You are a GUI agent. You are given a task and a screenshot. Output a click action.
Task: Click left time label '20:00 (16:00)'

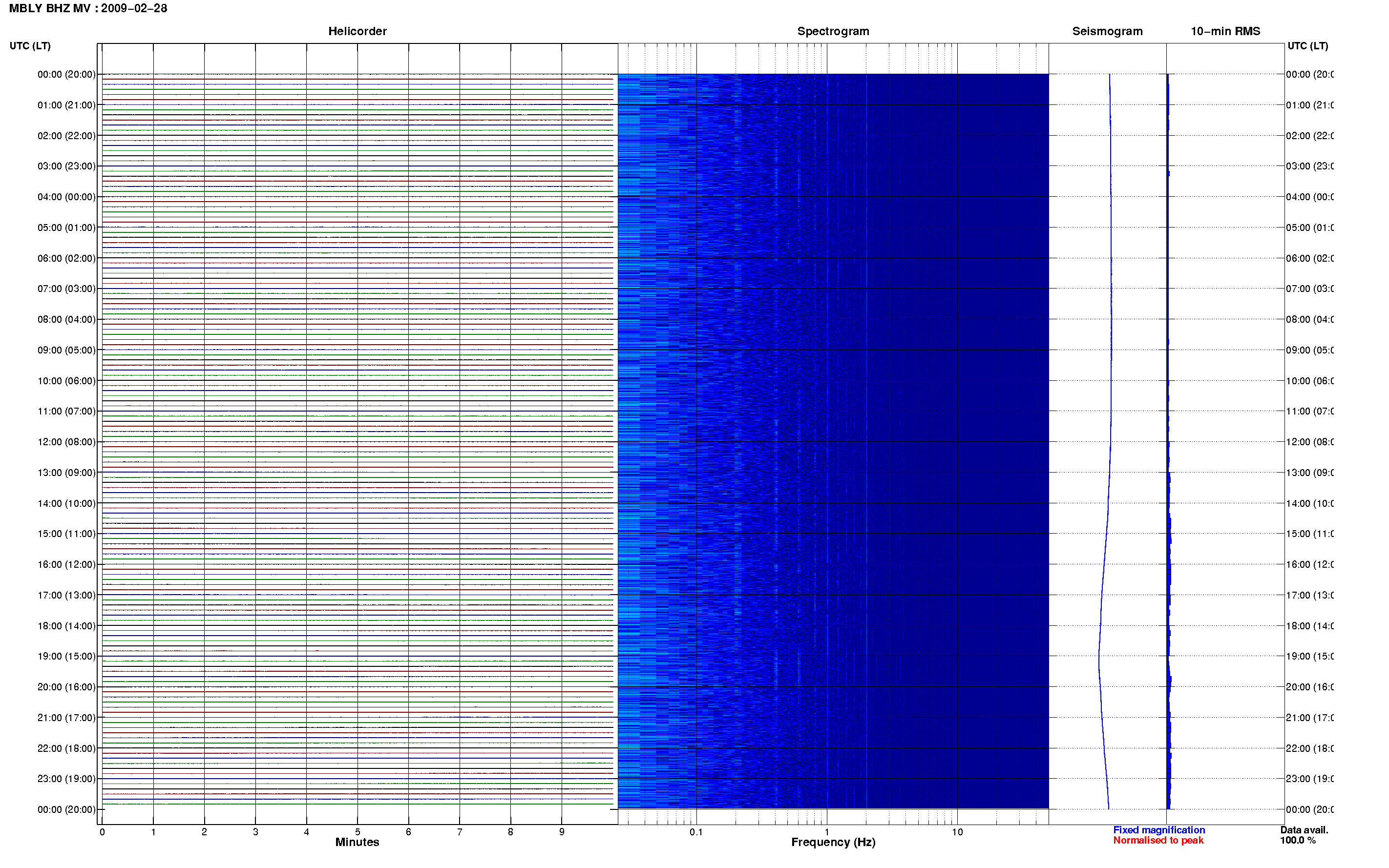[x=66, y=686]
